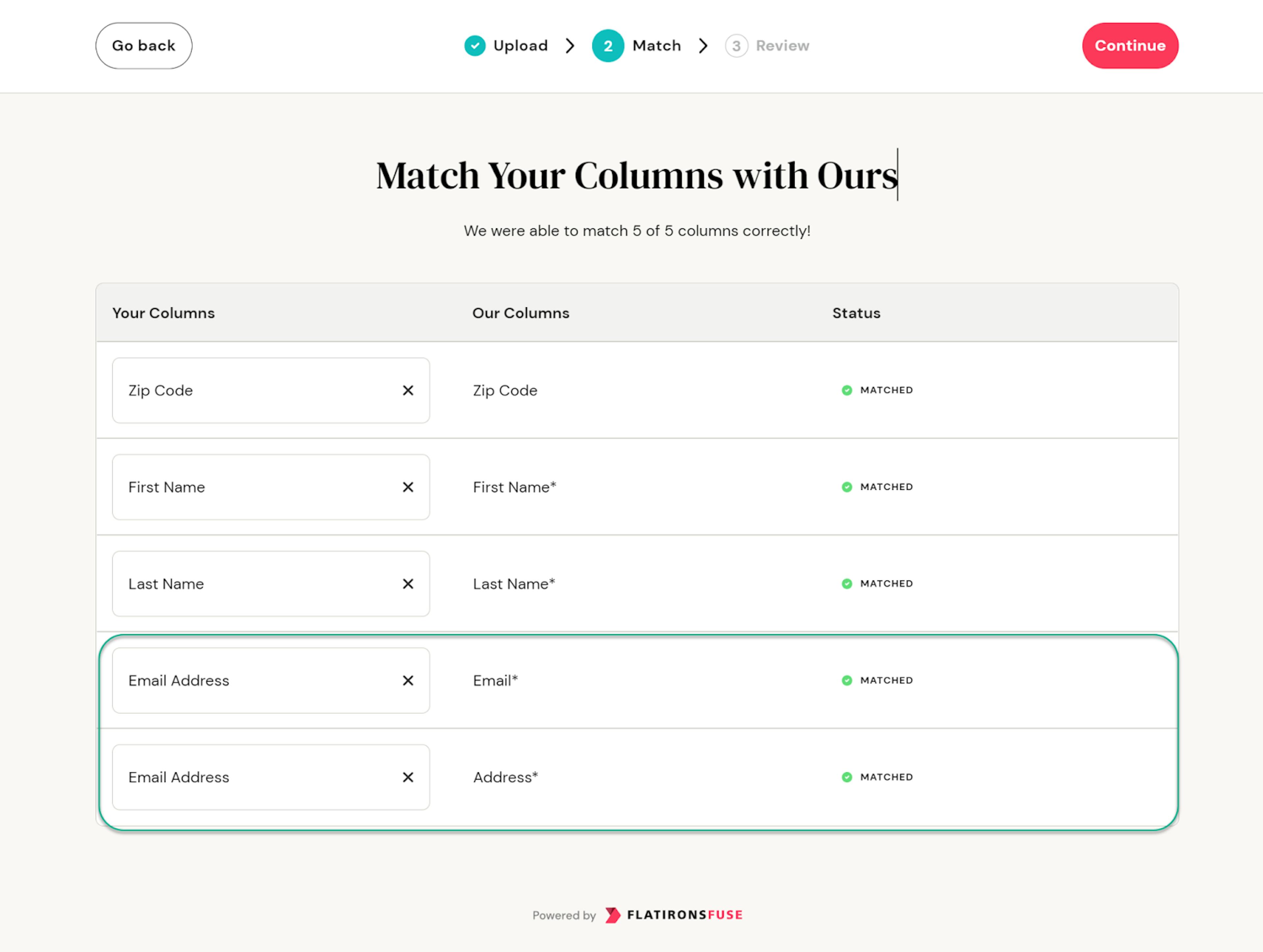Image resolution: width=1263 pixels, height=952 pixels.
Task: Remove Email Address mapped to Email
Action: (x=408, y=681)
